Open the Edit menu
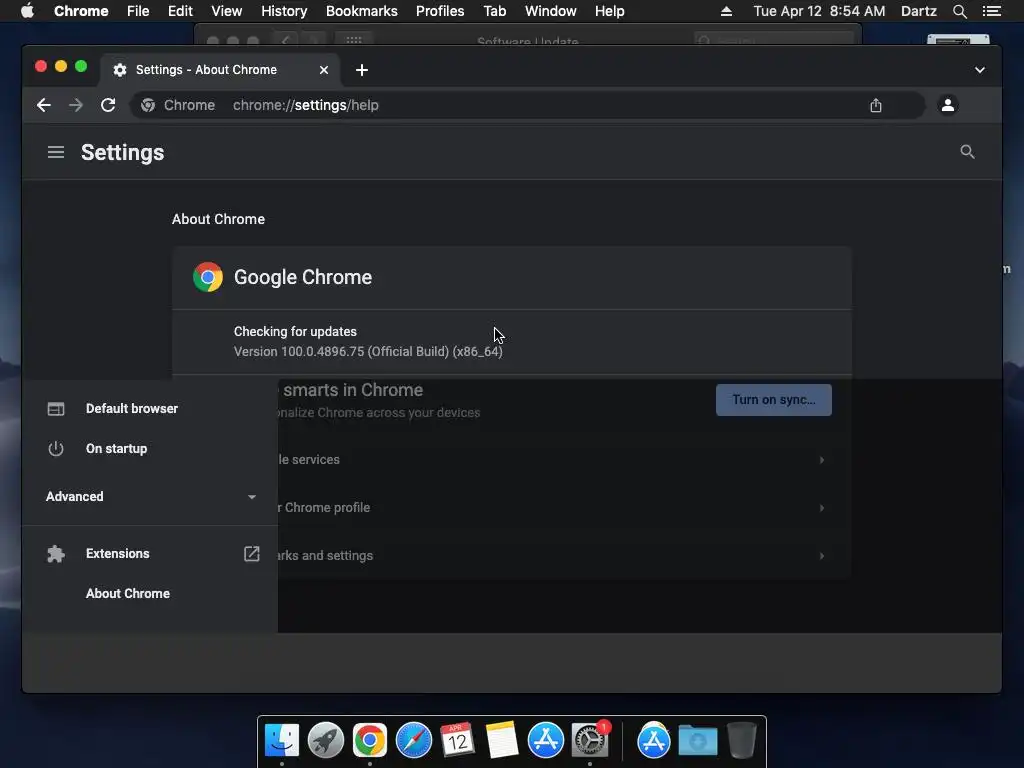1024x768 pixels. (180, 11)
